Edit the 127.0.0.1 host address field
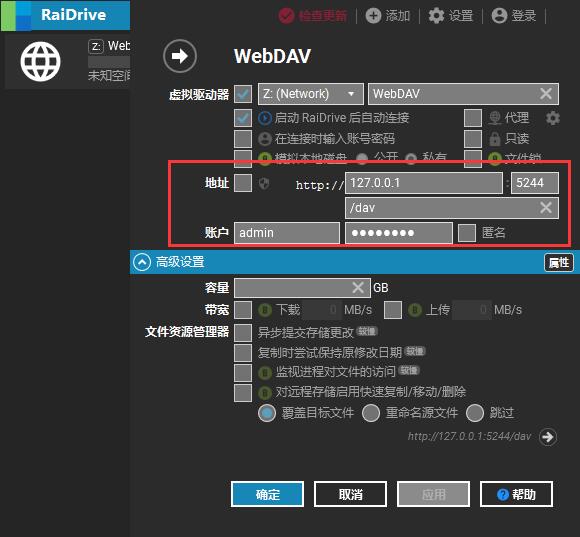The height and width of the screenshot is (537, 580). click(x=424, y=183)
